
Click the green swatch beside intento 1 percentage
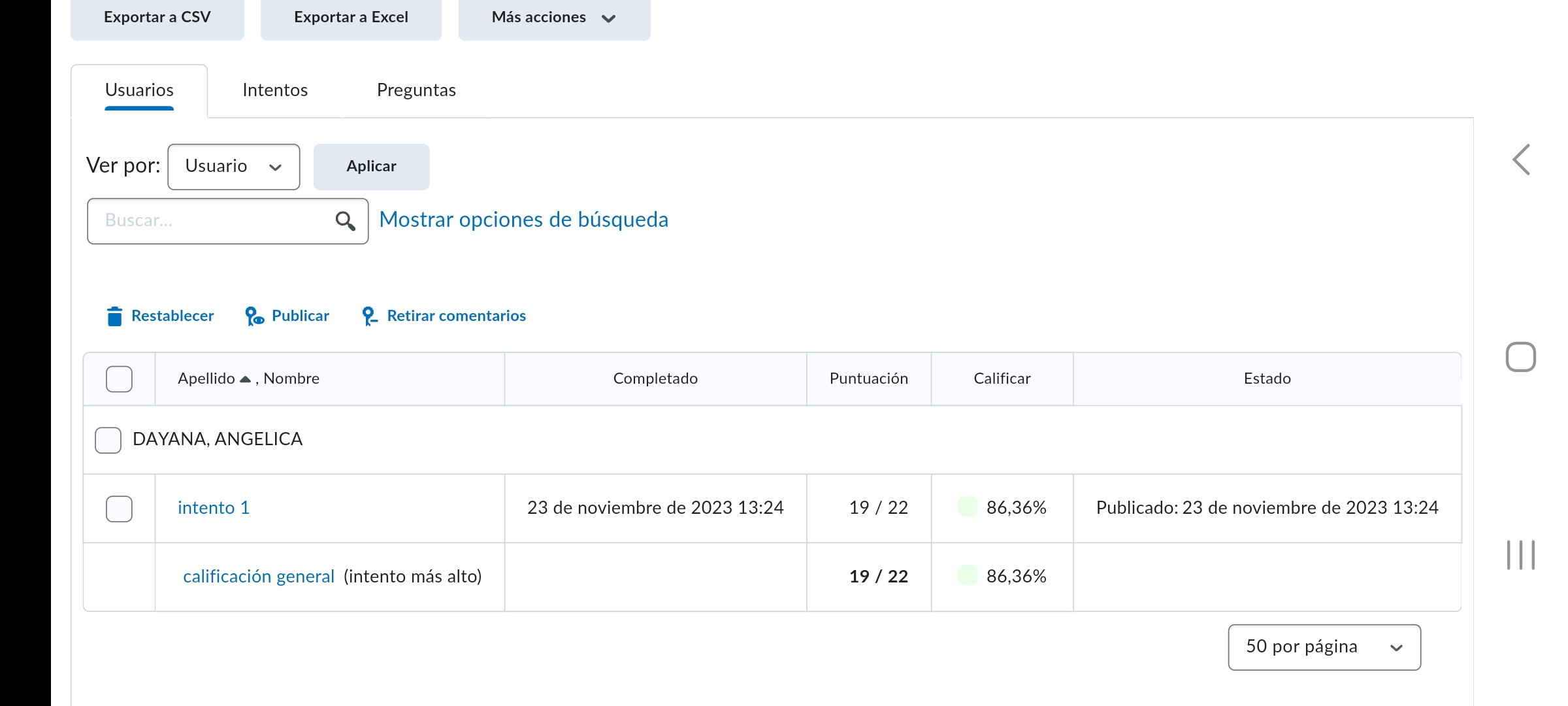tap(967, 507)
